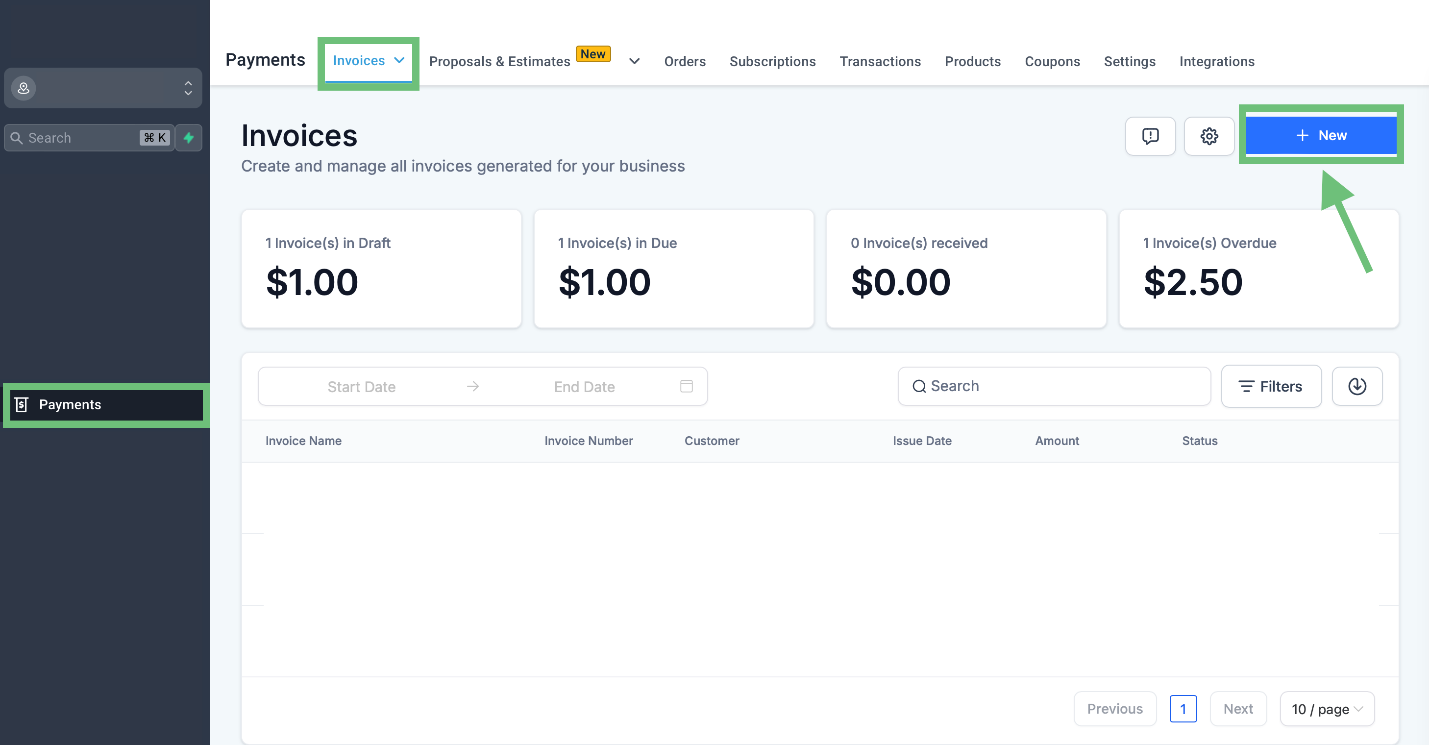Viewport: 1429px width, 745px height.
Task: Click the Invoice(s) in Due card
Action: [674, 268]
